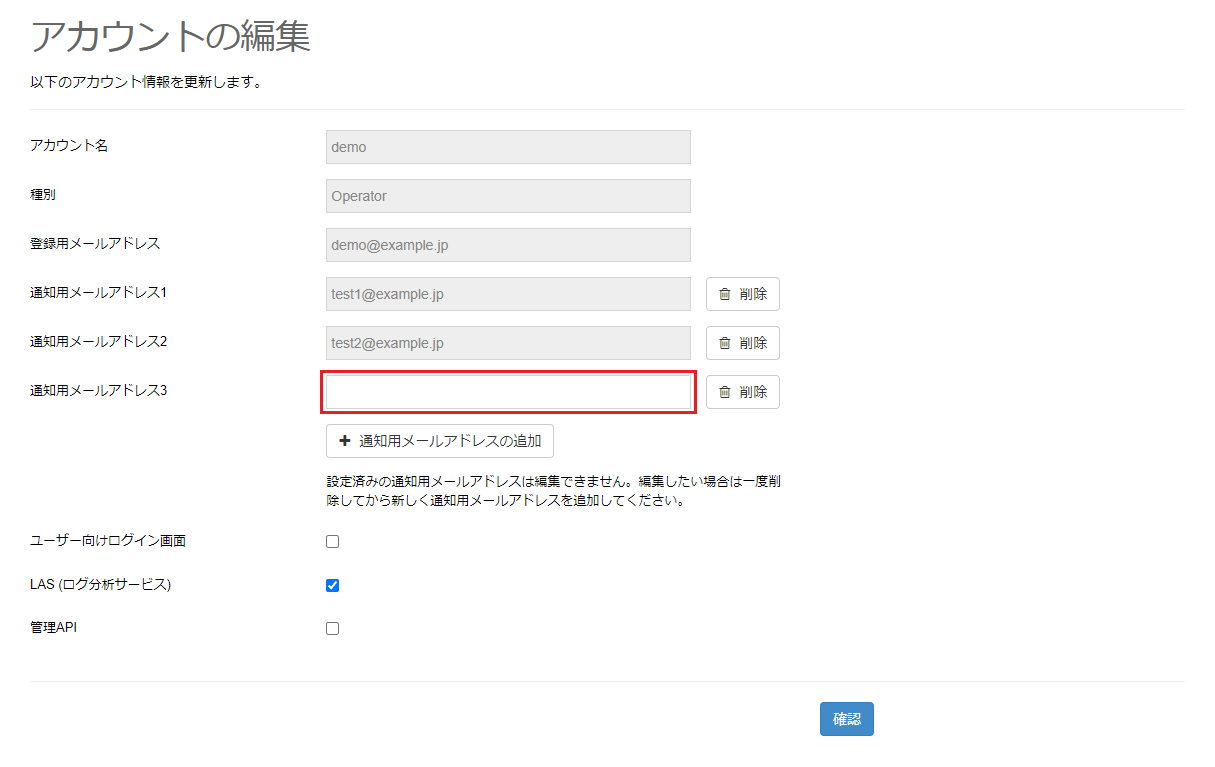Image resolution: width=1215 pixels, height=767 pixels.
Task: Select the trash icon in the topmost 削除 button
Action: tap(727, 294)
